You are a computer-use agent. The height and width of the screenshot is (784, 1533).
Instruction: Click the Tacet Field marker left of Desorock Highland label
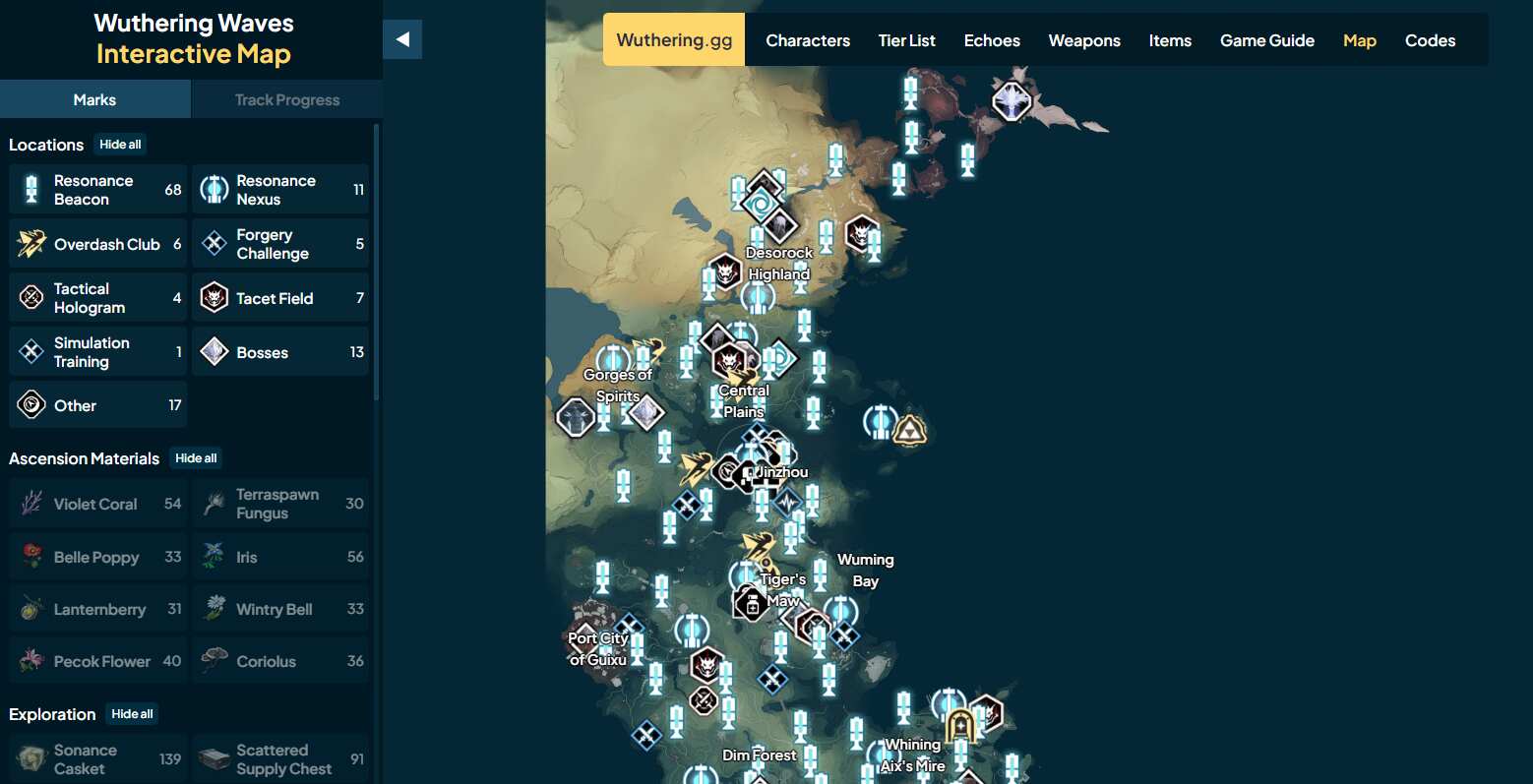[x=725, y=271]
